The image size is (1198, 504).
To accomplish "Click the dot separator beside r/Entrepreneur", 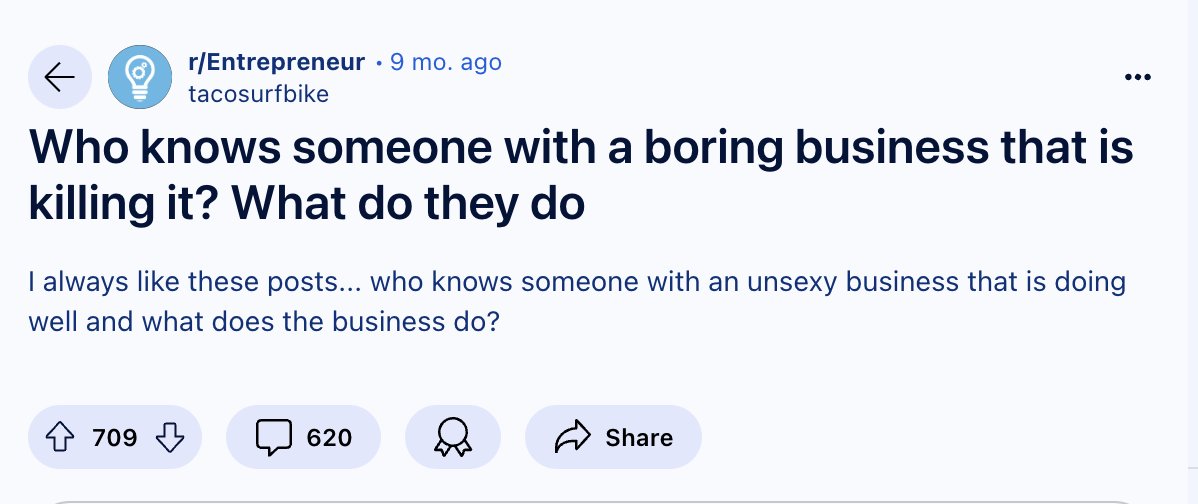I will [378, 64].
